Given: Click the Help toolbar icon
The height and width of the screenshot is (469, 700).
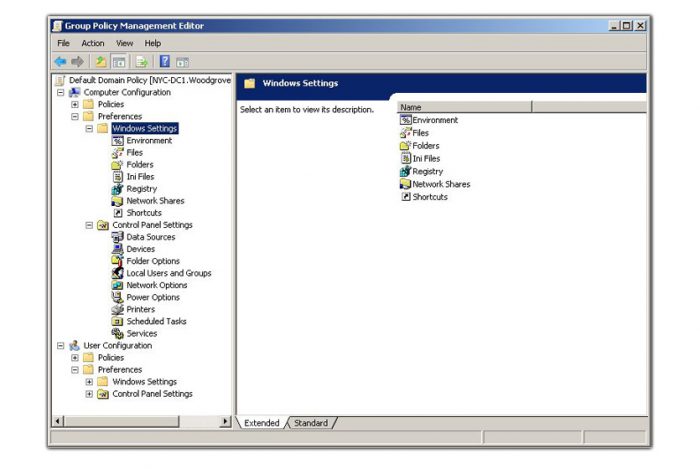Looking at the screenshot, I should pos(165,61).
